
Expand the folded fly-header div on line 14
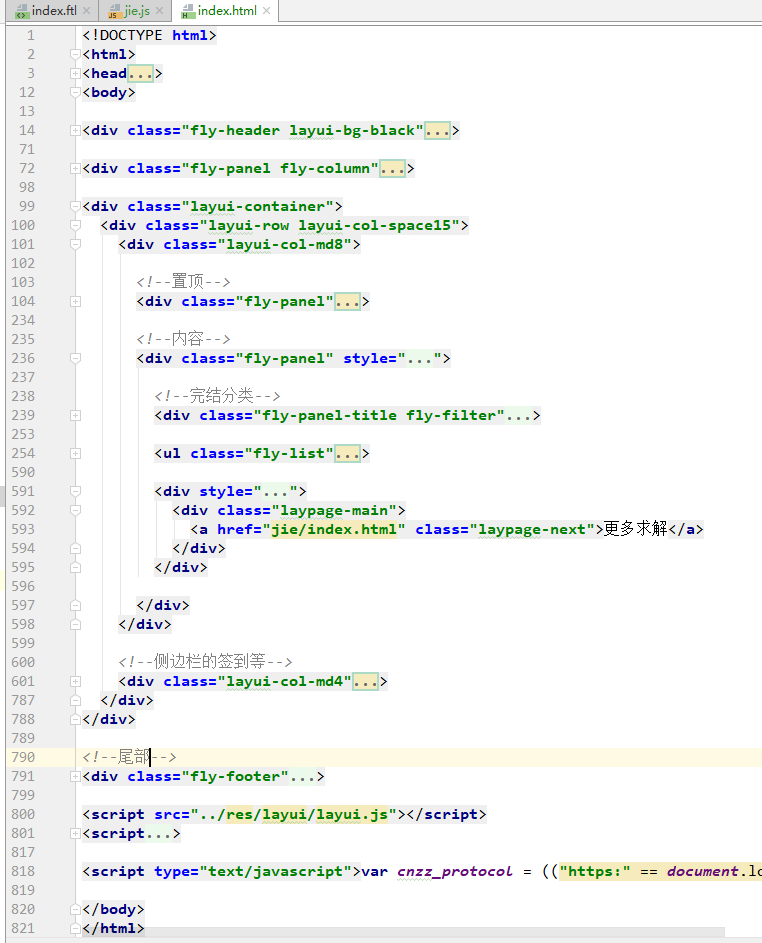[x=75, y=131]
